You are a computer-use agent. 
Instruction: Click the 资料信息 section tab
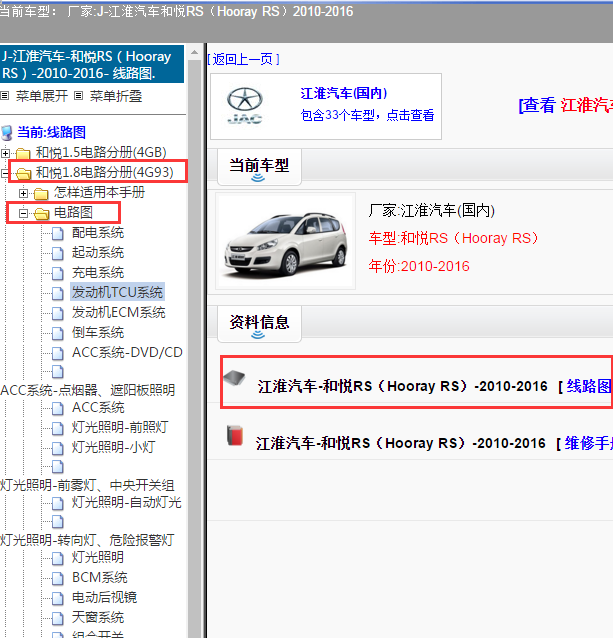pyautogui.click(x=259, y=324)
